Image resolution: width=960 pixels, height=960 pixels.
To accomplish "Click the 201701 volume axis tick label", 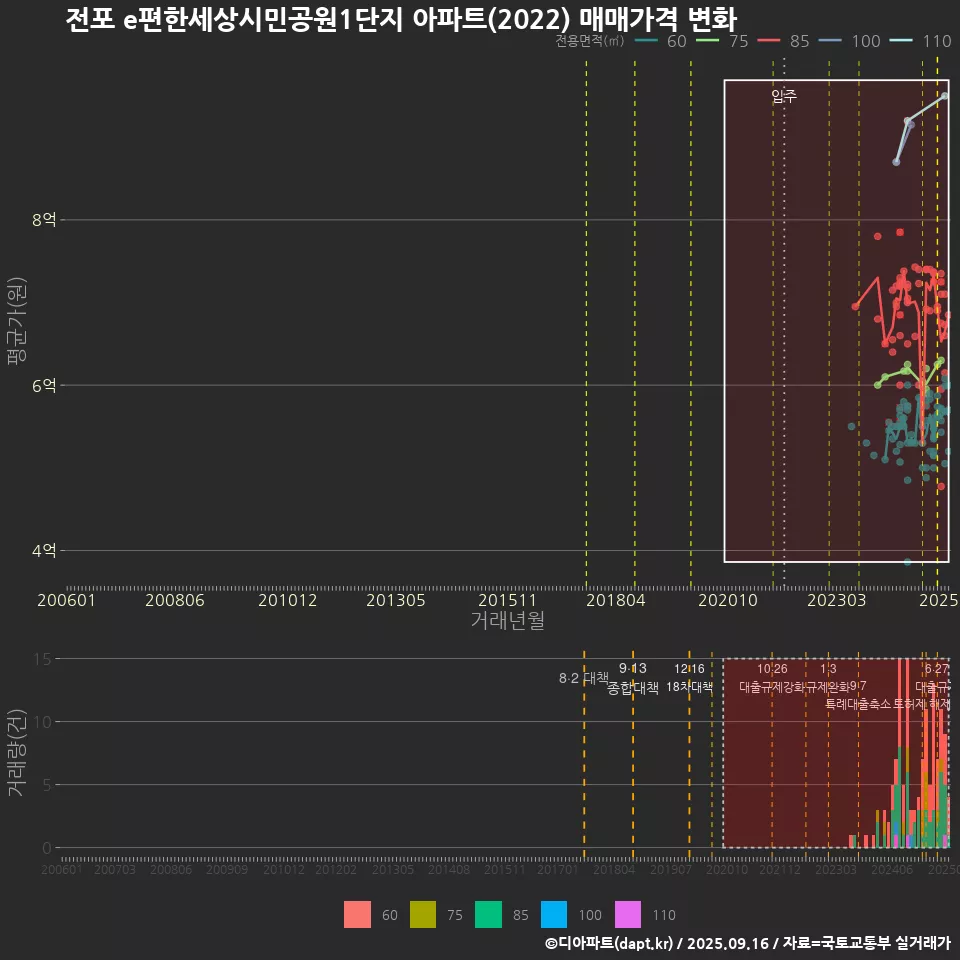I will point(558,869).
